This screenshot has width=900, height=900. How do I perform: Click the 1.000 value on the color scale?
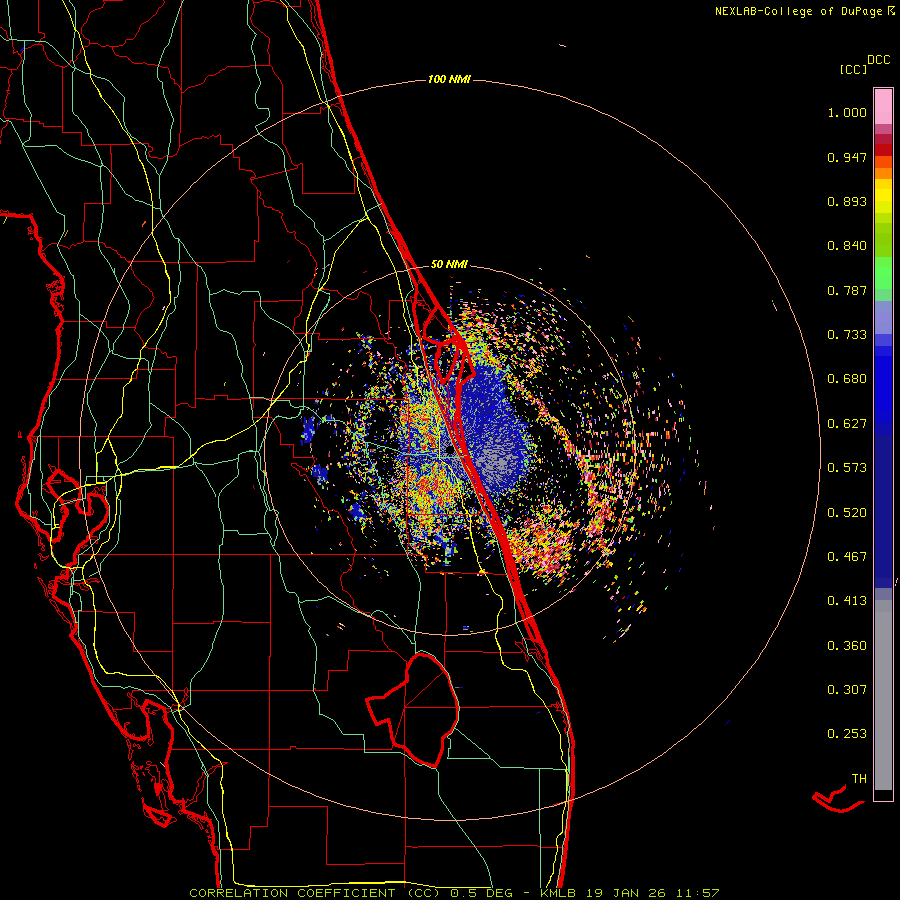point(847,112)
